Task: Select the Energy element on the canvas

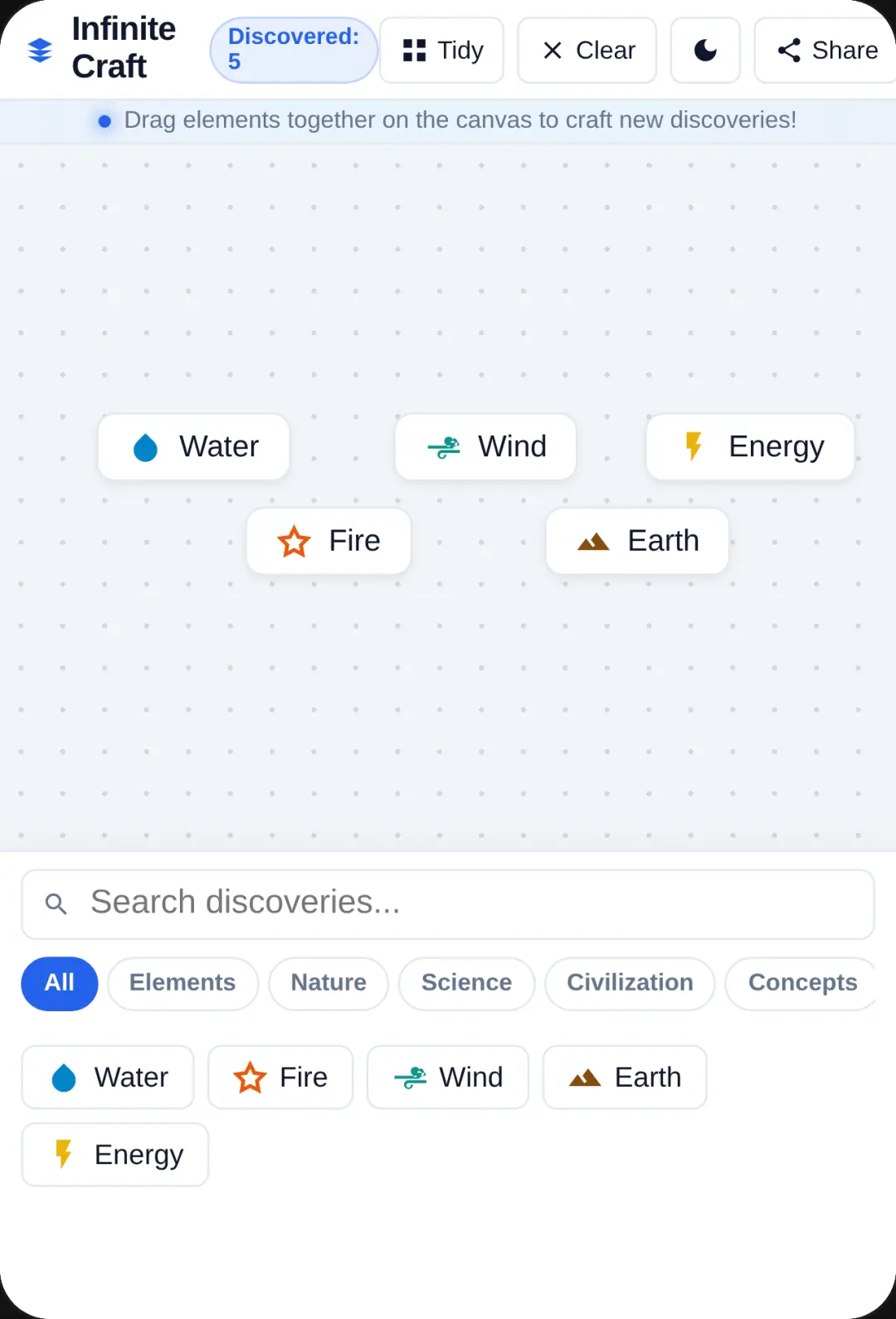Action: click(x=750, y=446)
